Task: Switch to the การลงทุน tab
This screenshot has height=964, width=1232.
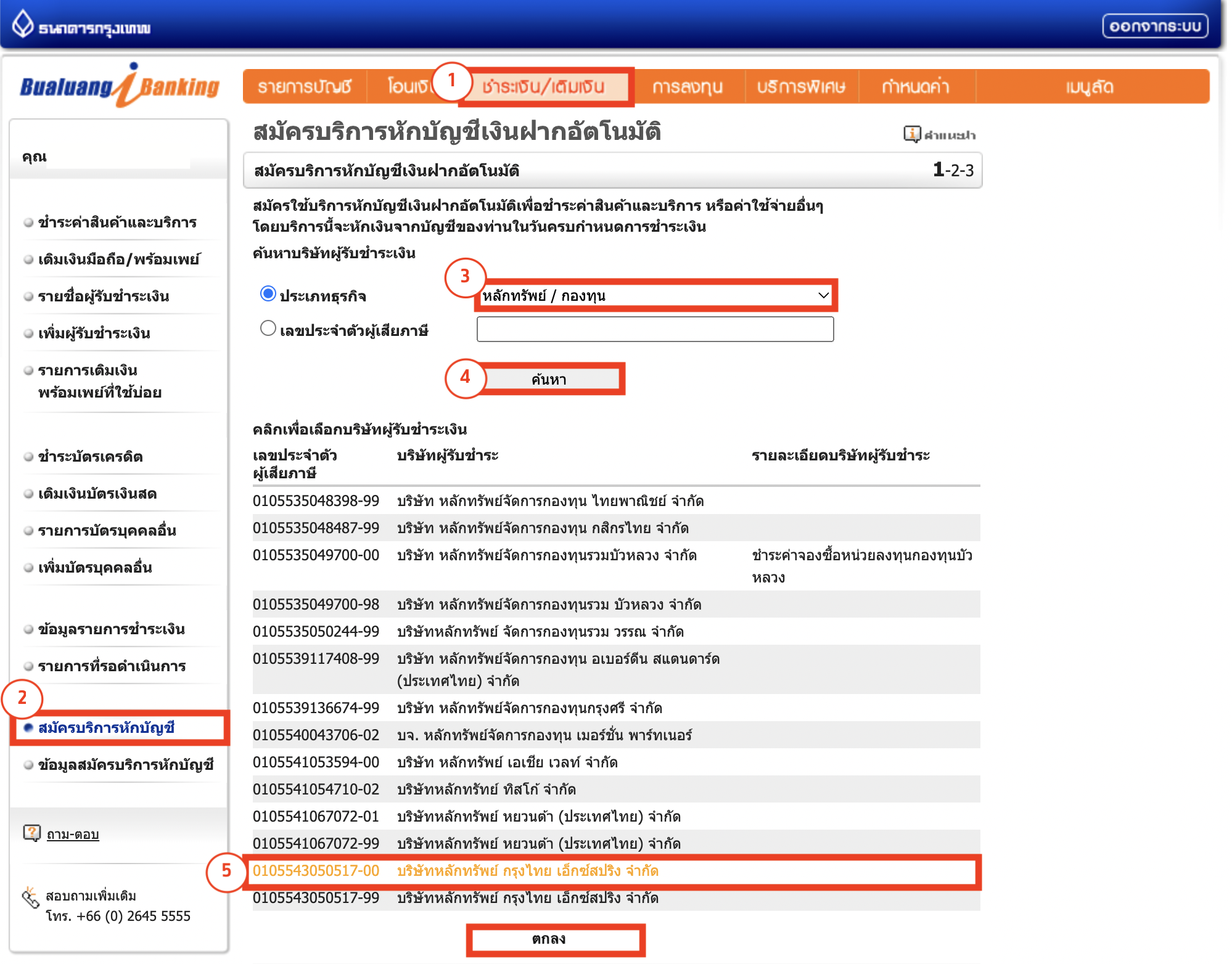Action: [688, 86]
